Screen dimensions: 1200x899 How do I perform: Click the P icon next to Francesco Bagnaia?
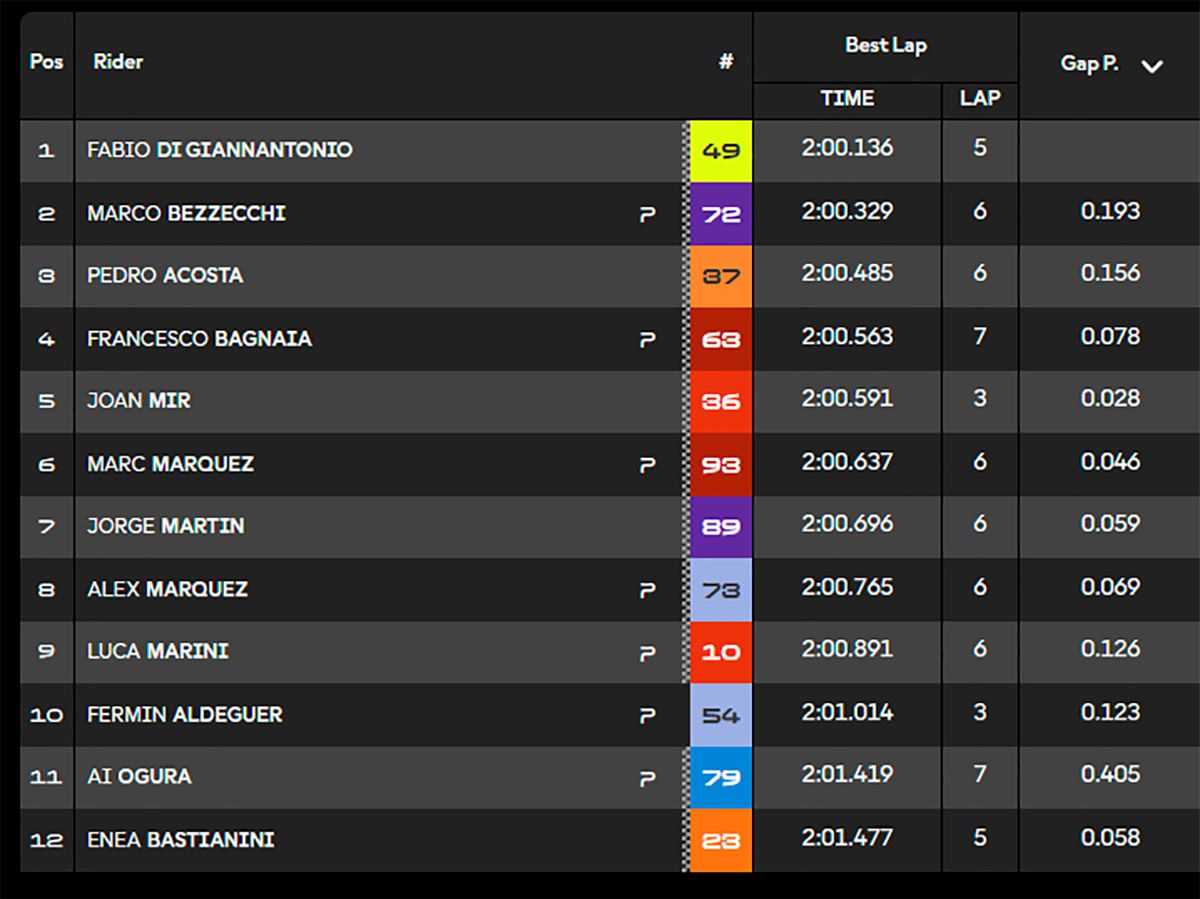(x=647, y=340)
